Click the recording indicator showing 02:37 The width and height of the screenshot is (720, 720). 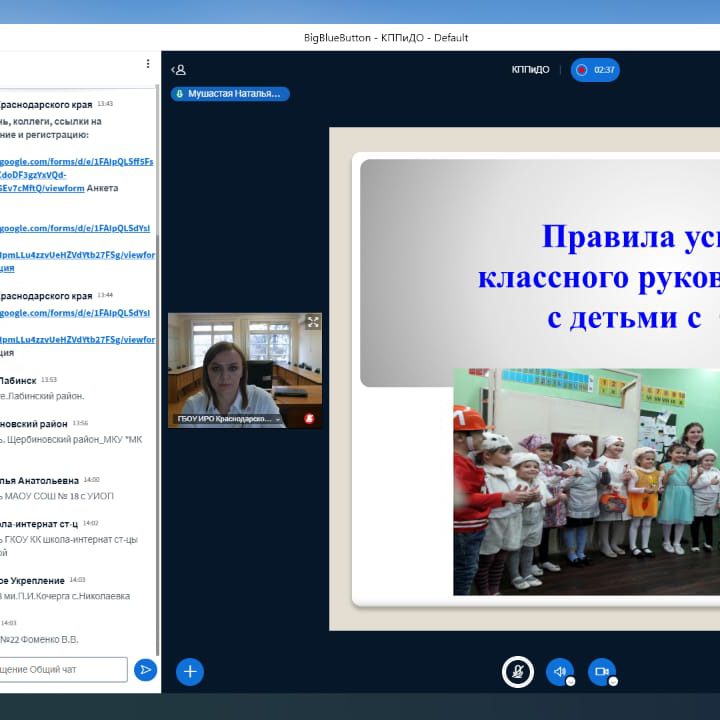(x=595, y=70)
